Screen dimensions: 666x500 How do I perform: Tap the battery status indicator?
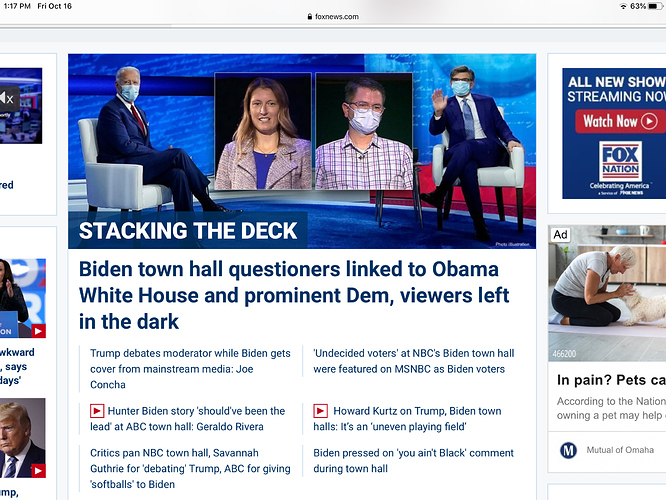tap(655, 6)
